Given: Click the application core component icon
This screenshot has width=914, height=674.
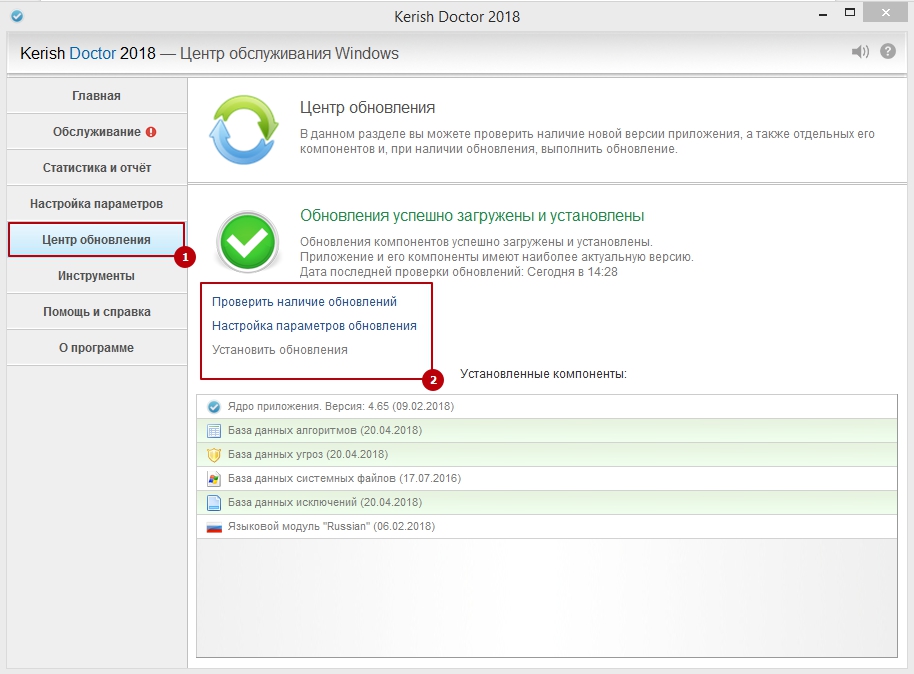Looking at the screenshot, I should (x=214, y=407).
